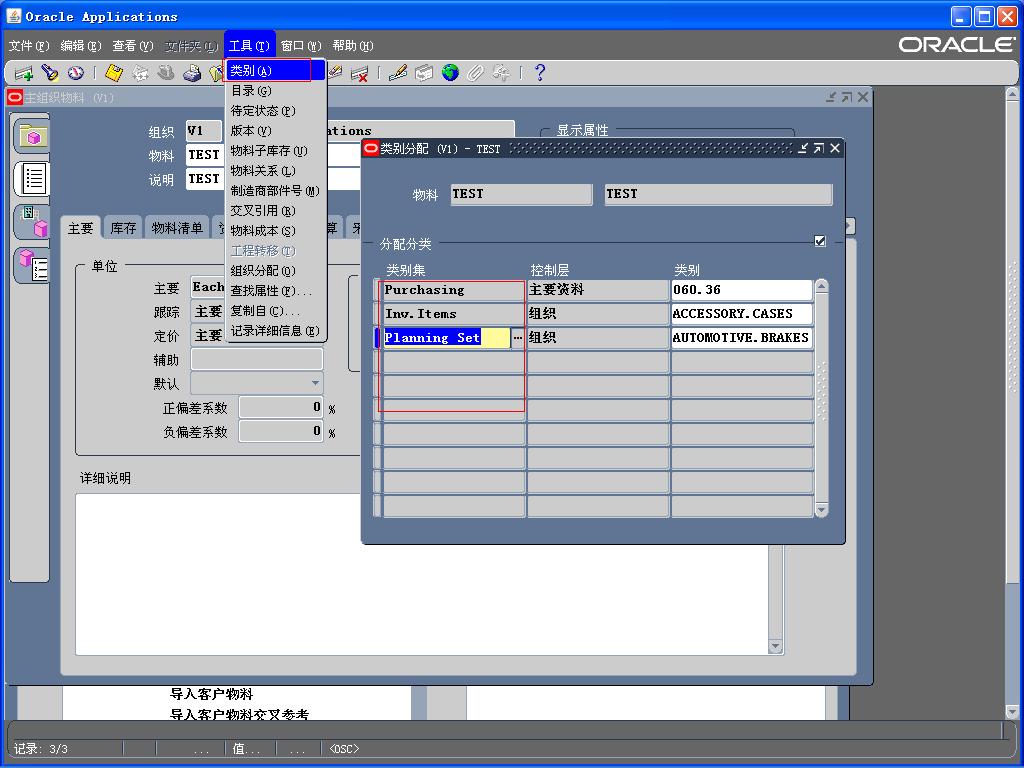Screen dimensions: 1024x768
Task: Click the Edit field pencil icon
Action: (x=398, y=73)
